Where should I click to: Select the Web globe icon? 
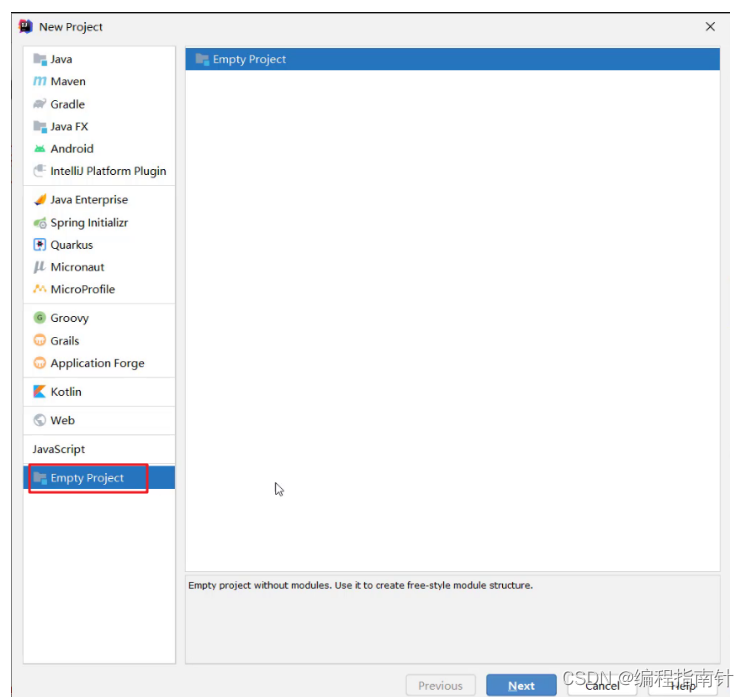40,420
